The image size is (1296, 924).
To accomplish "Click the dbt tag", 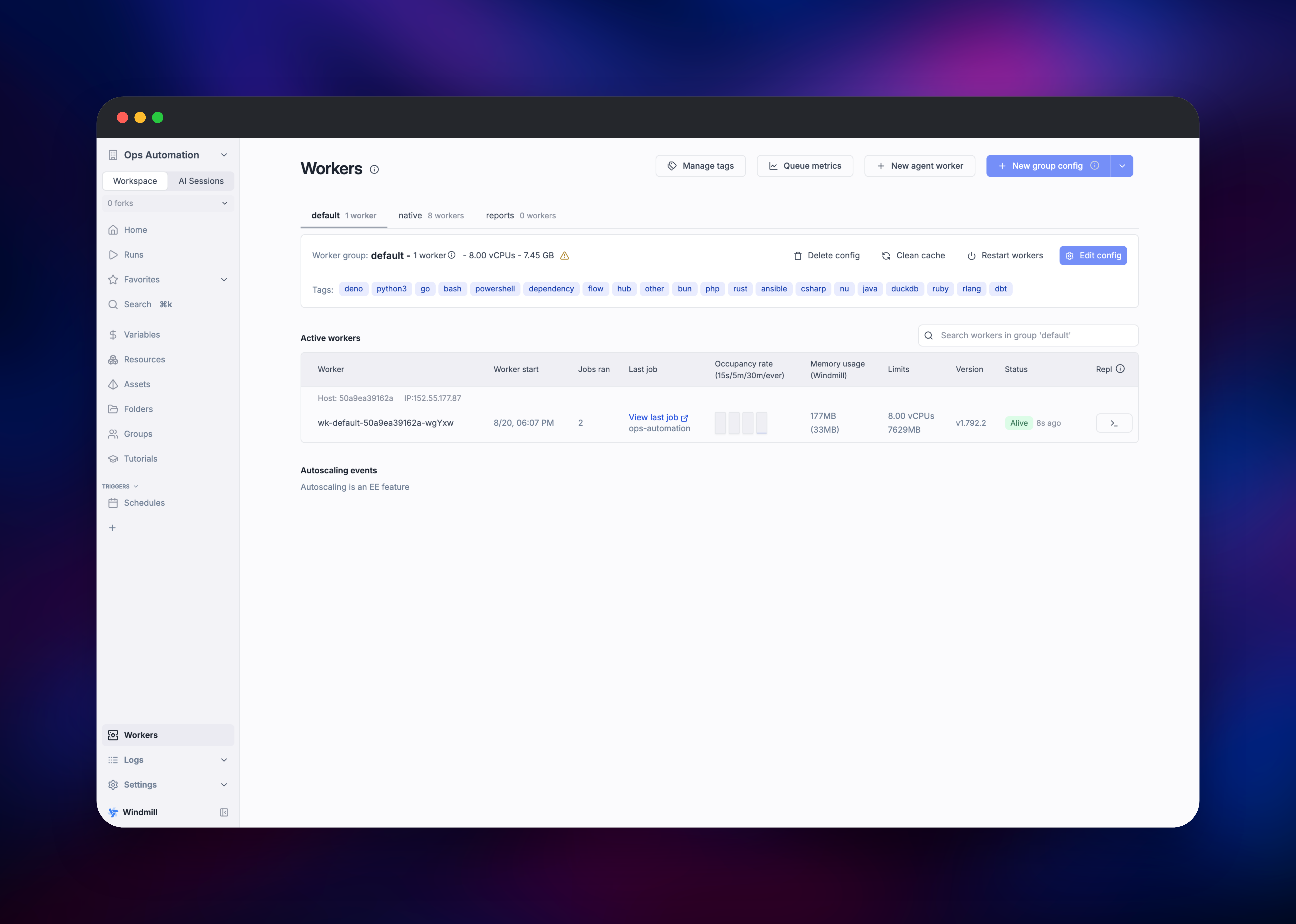I will pos(1001,289).
